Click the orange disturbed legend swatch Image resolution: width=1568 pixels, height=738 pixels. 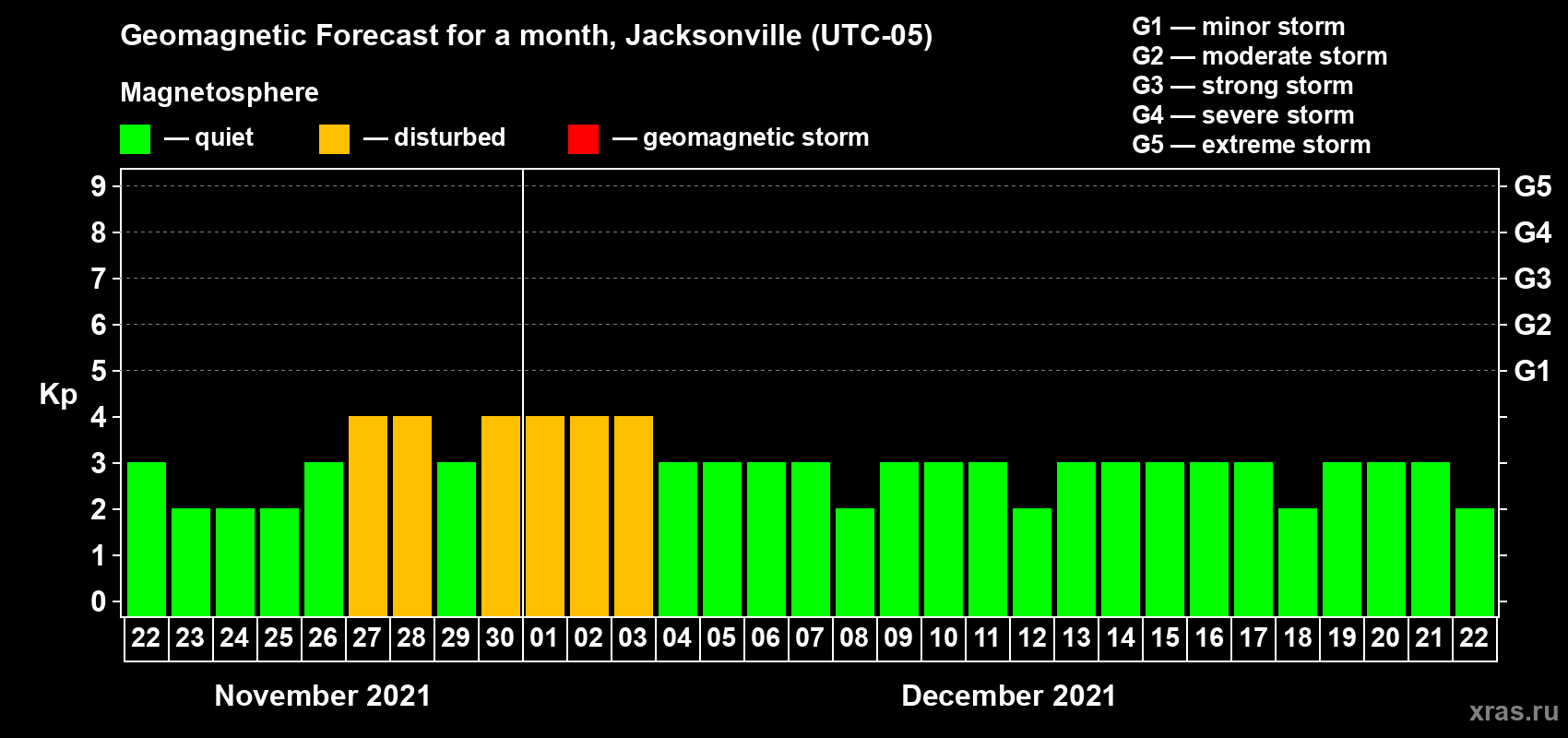(335, 139)
